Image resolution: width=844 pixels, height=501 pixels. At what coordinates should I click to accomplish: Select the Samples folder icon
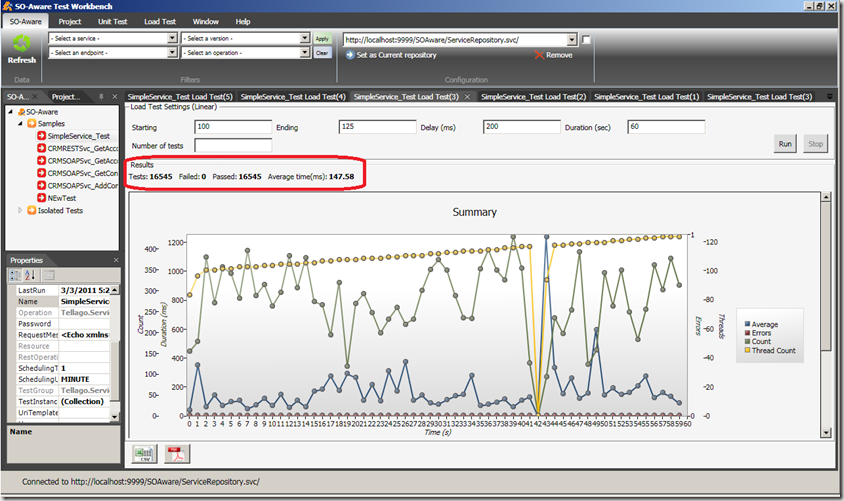pyautogui.click(x=32, y=123)
